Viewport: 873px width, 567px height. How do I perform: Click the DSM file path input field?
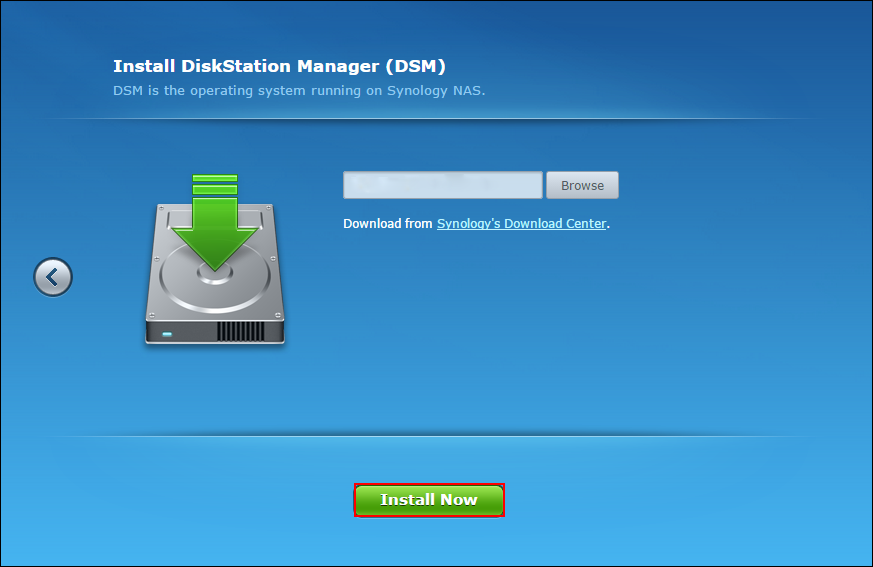(x=443, y=185)
